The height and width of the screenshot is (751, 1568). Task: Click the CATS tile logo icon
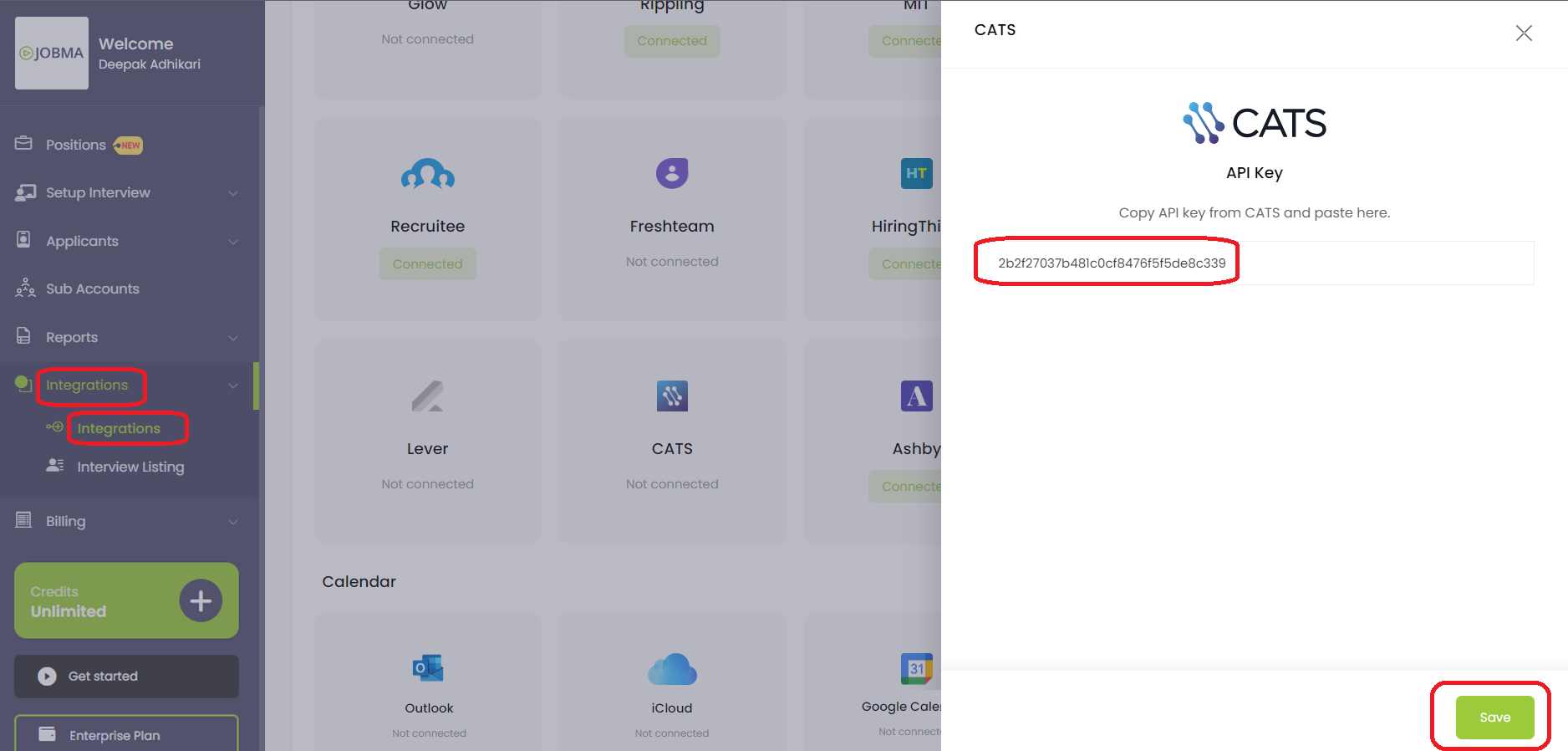(672, 396)
